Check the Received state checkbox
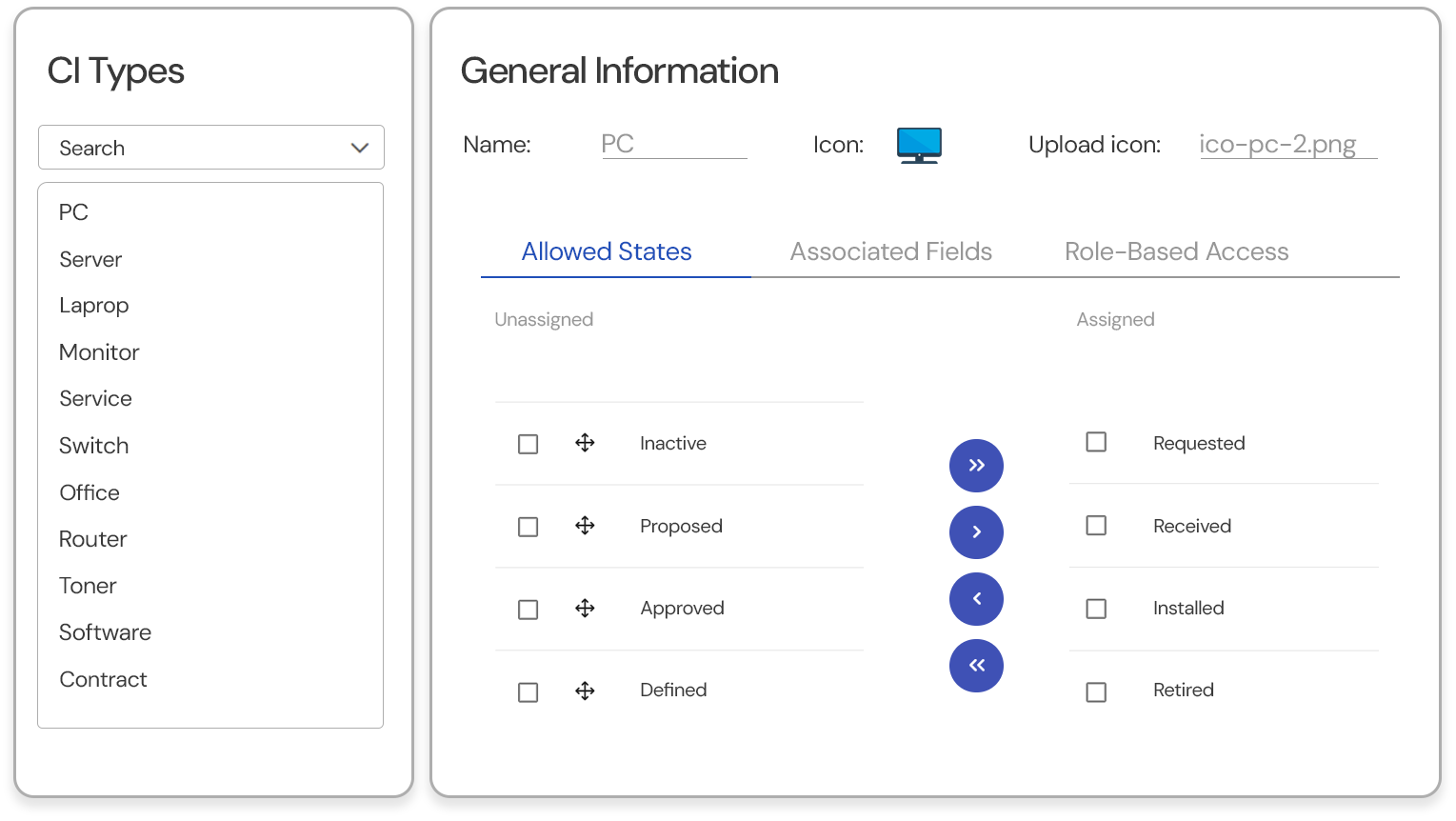The width and height of the screenshot is (1456, 821). [x=1096, y=526]
